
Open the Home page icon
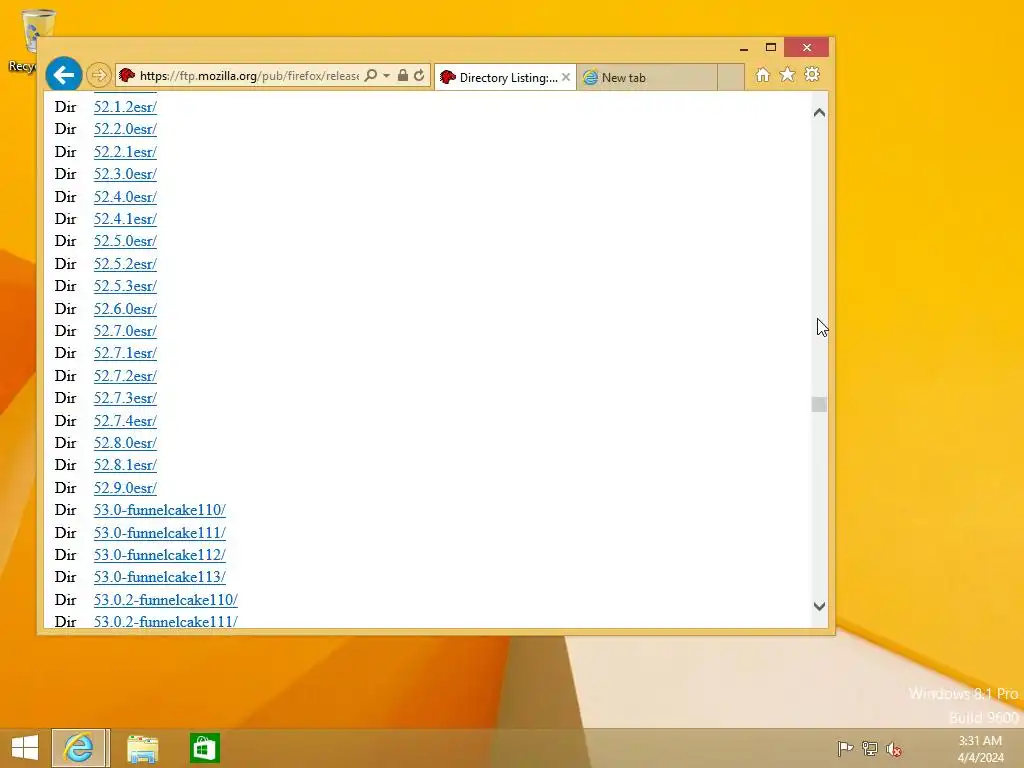tap(762, 75)
